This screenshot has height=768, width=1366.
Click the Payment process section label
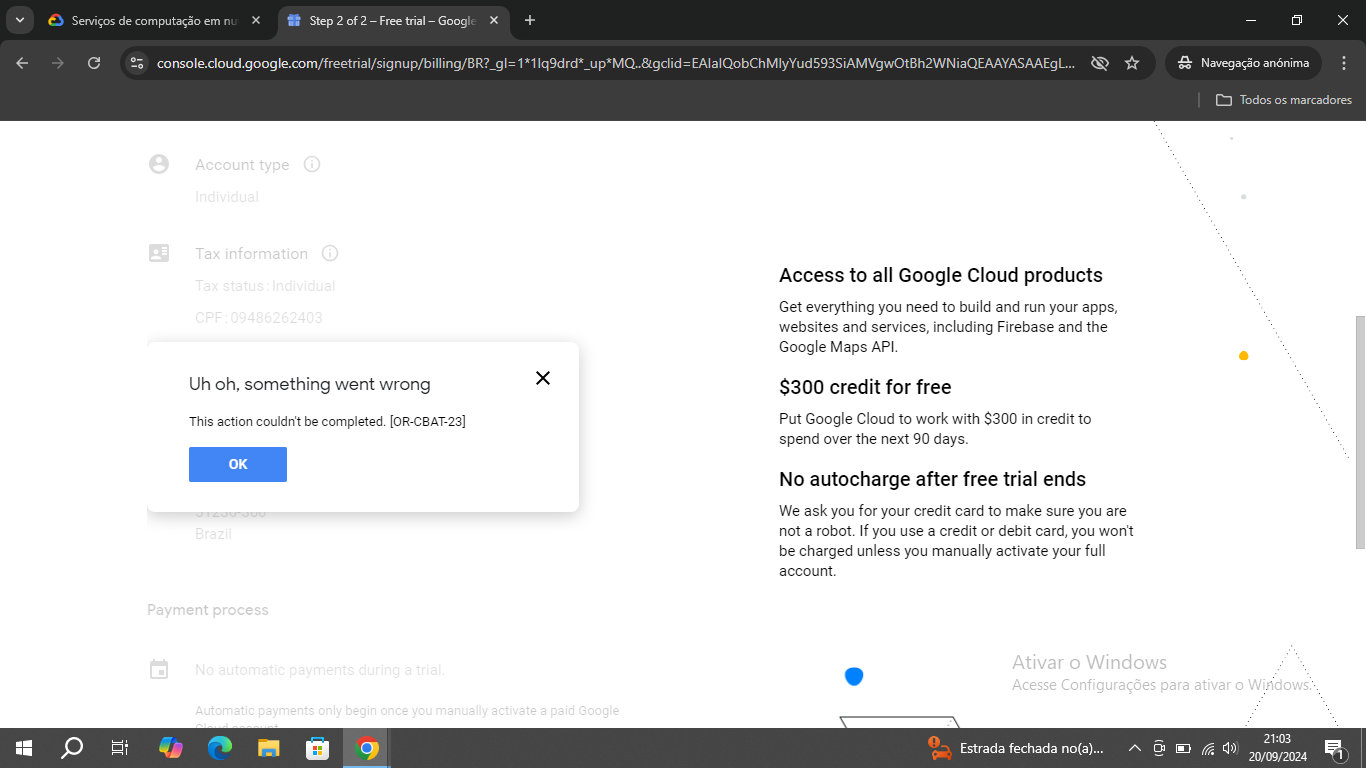pyautogui.click(x=208, y=610)
